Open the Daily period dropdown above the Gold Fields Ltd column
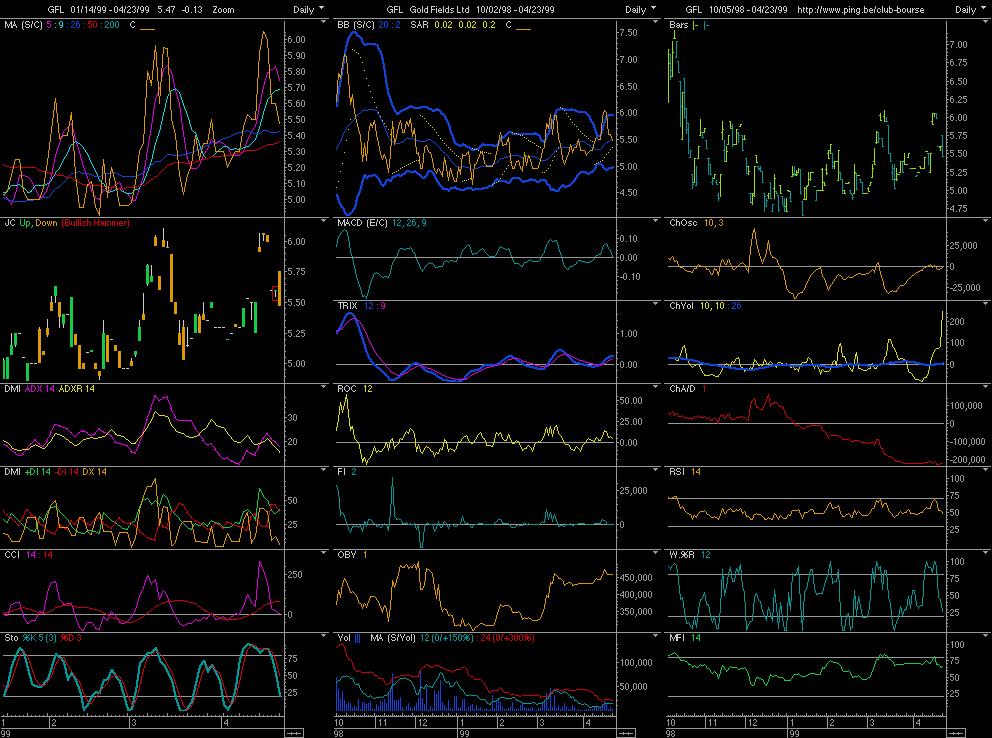Screen dimensions: 992x738 click(641, 9)
